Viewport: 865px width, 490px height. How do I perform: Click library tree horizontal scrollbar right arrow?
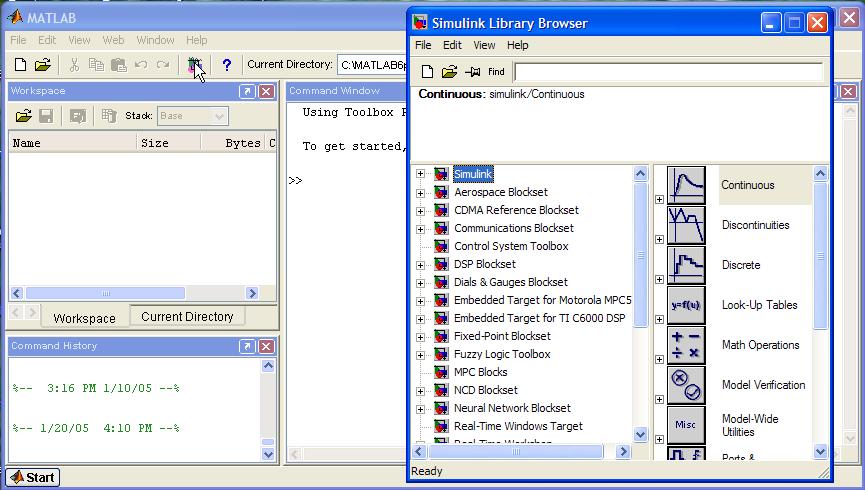[623, 452]
